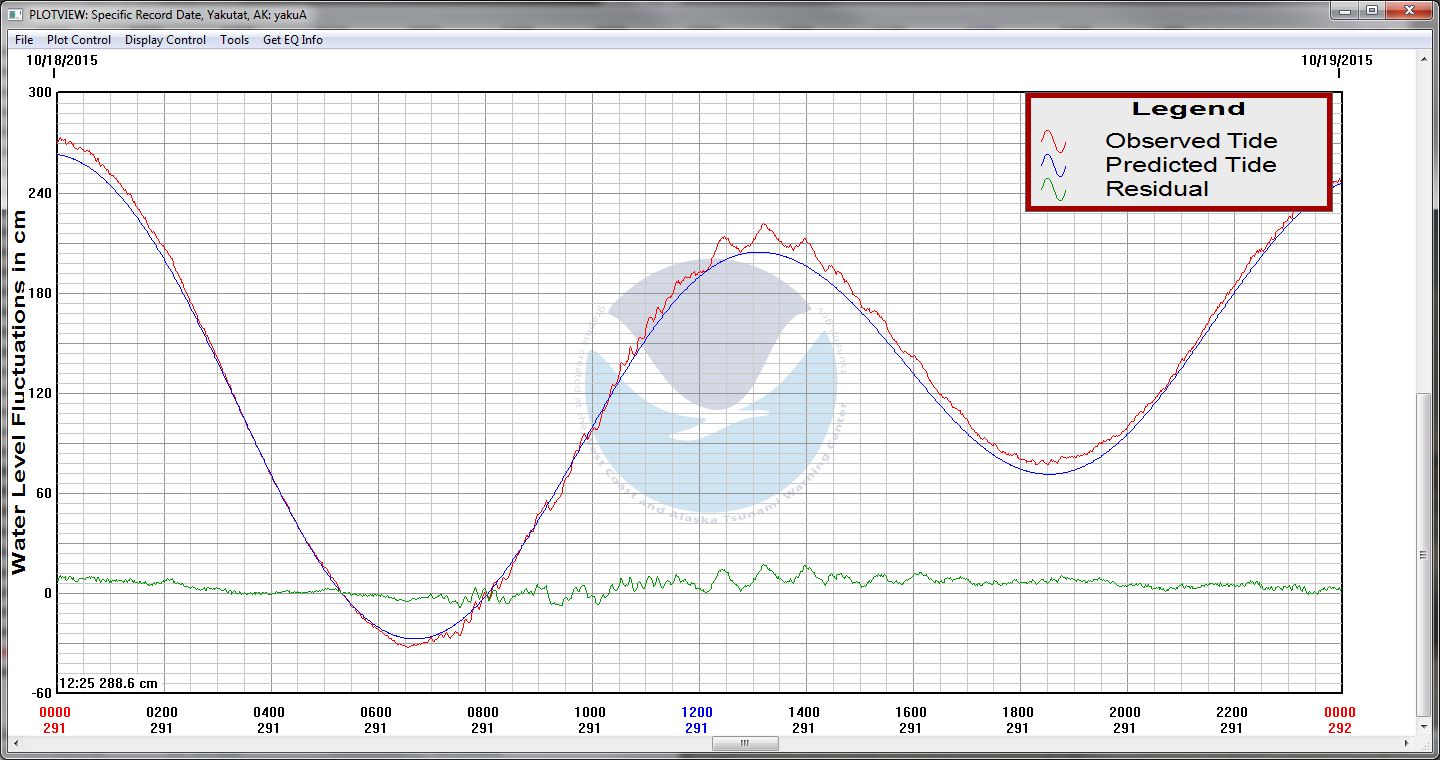This screenshot has width=1440, height=760.
Task: Open the File menu
Action: [x=24, y=40]
